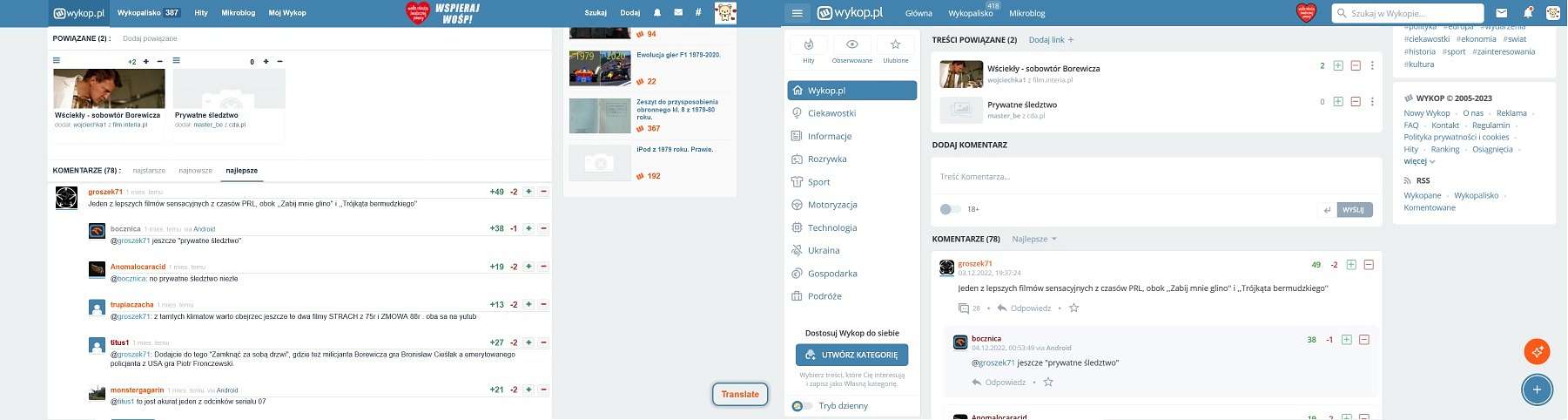The width and height of the screenshot is (1568, 420).
Task: Open Mój Wykop in the old header
Action: (287, 13)
